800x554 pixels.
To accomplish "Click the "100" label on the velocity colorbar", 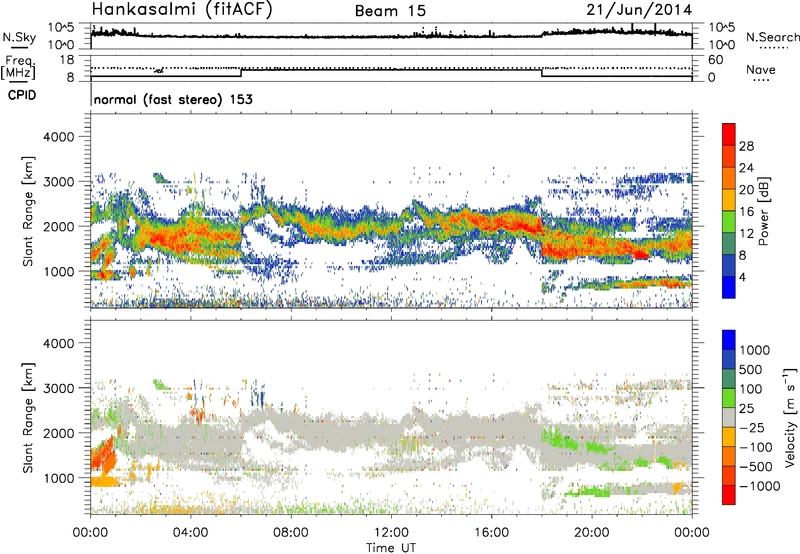I will (753, 389).
